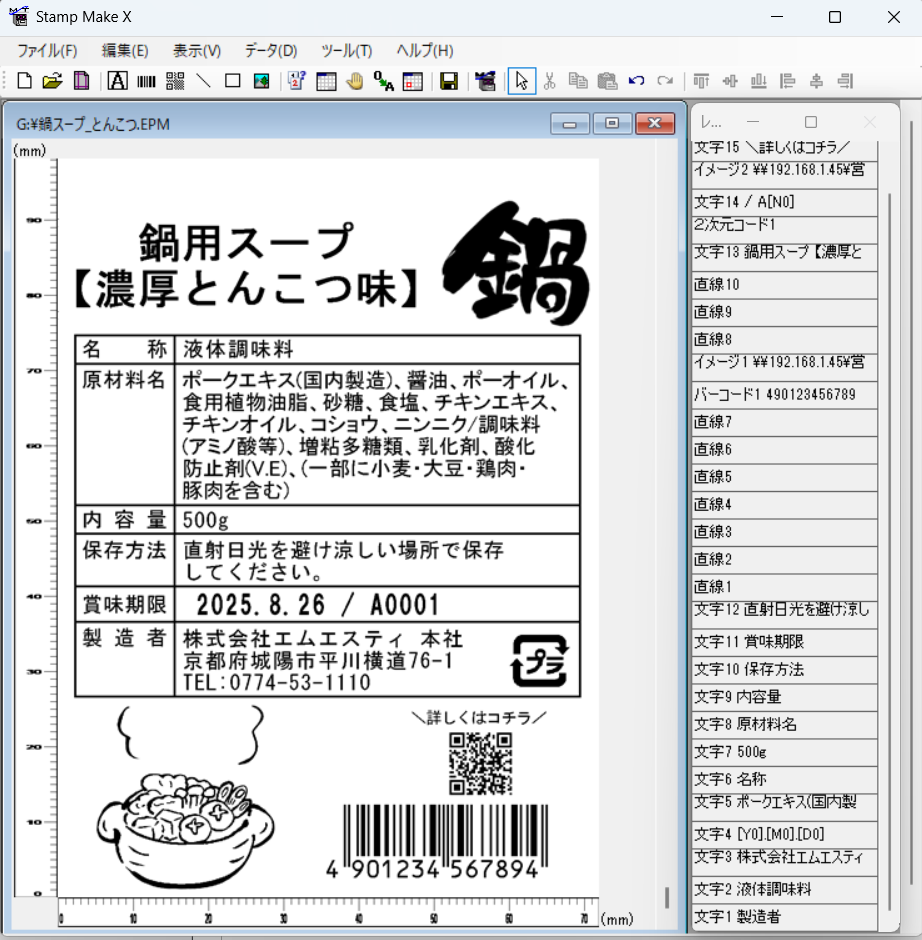Viewport: 922px width, 940px height.
Task: Select layer 文字15 ＼詳しくはコチラ／
Action: point(784,149)
